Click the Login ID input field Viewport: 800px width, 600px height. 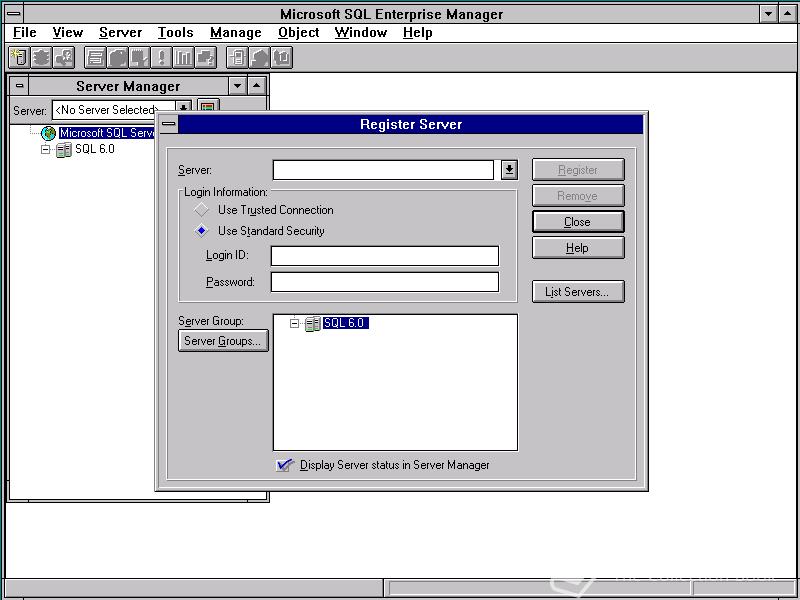pos(385,256)
